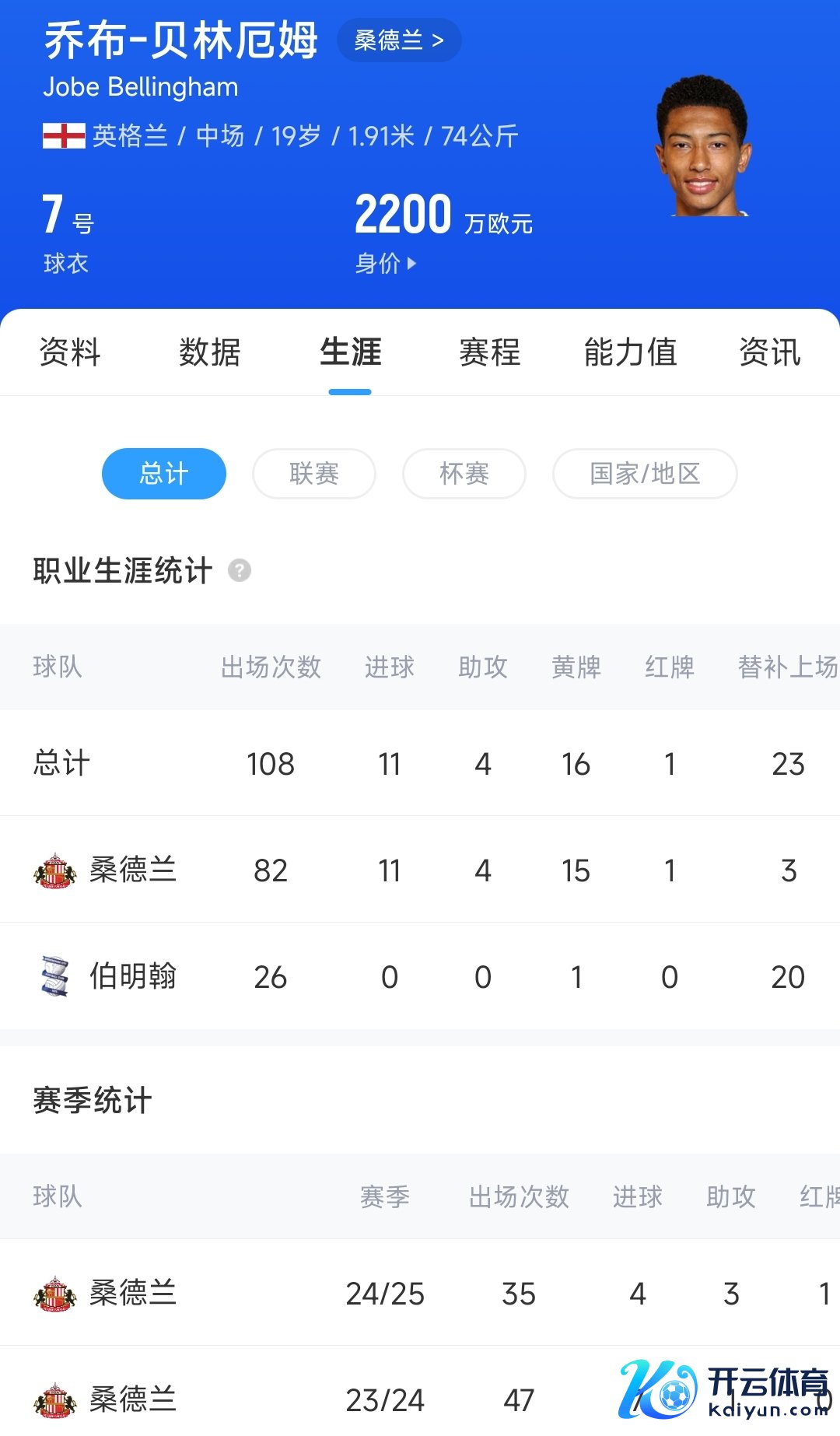Select the 国家/地区 filter pill
Viewport: 840px width, 1436px height.
[x=645, y=474]
